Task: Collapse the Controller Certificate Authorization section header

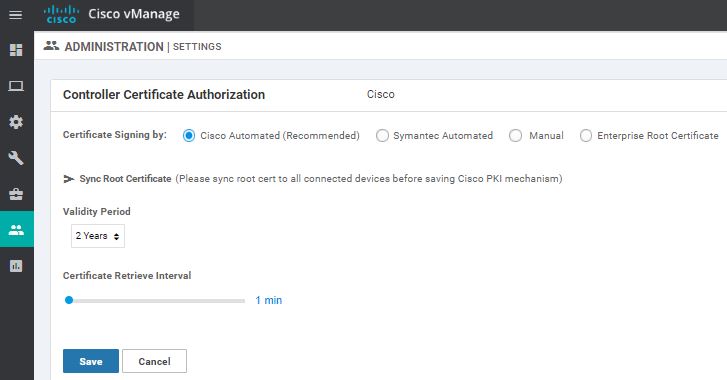Action: click(164, 95)
